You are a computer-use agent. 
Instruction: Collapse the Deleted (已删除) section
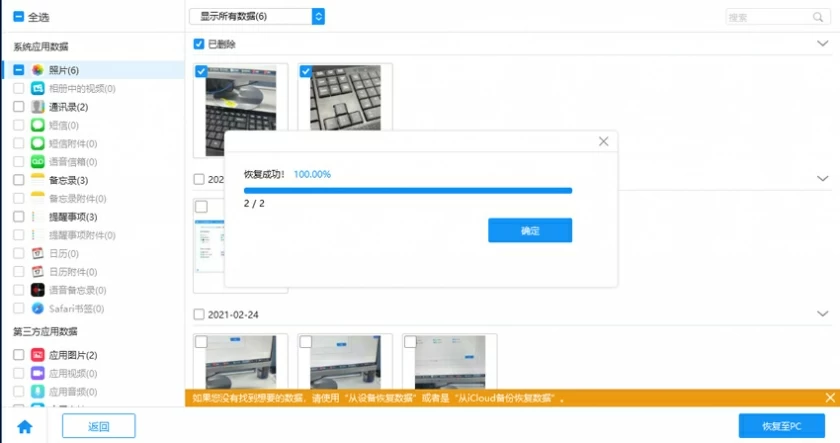[x=822, y=43]
